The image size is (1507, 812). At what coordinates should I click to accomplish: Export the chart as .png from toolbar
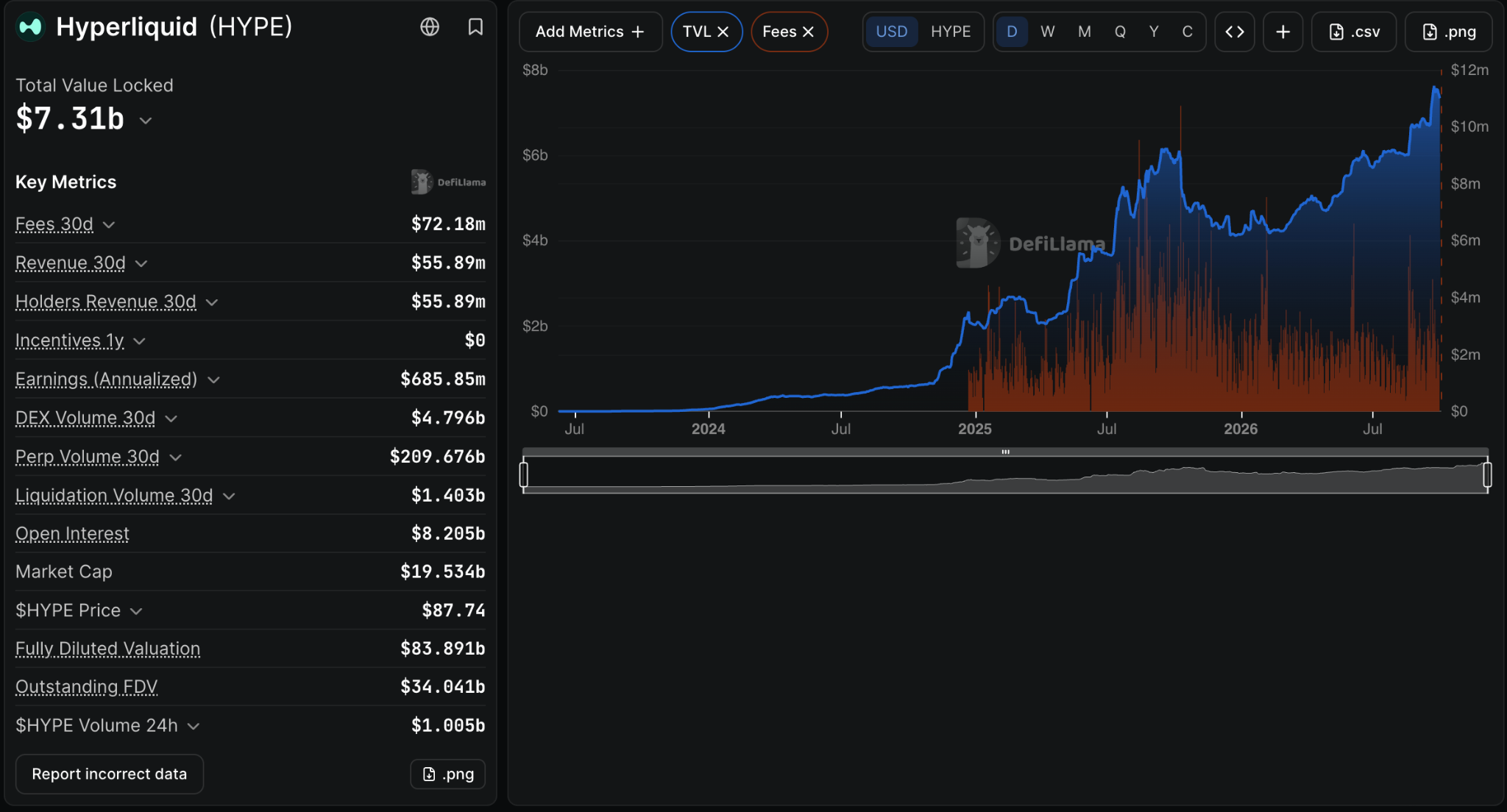point(1448,32)
